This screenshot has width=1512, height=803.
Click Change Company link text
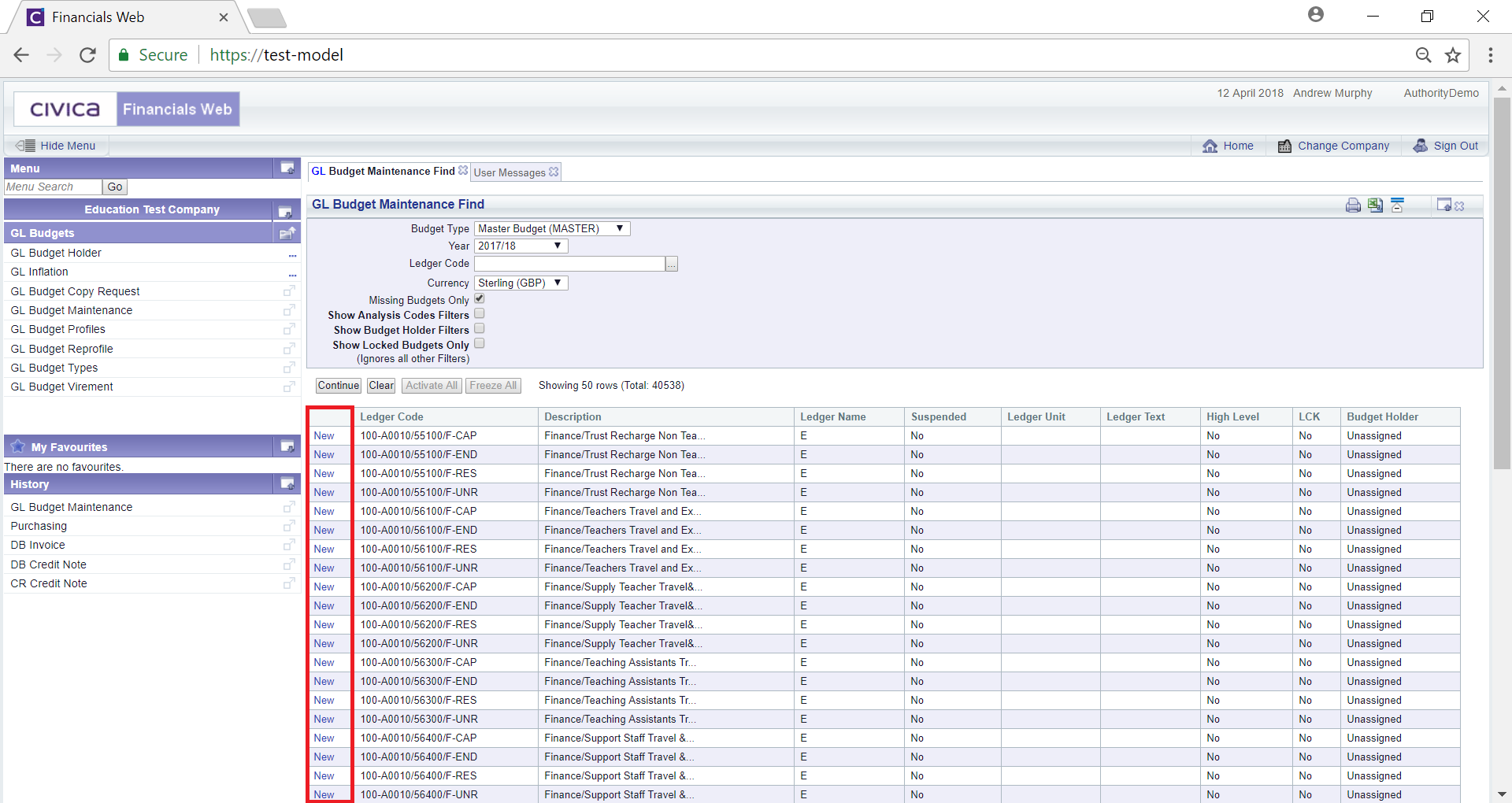(1343, 146)
